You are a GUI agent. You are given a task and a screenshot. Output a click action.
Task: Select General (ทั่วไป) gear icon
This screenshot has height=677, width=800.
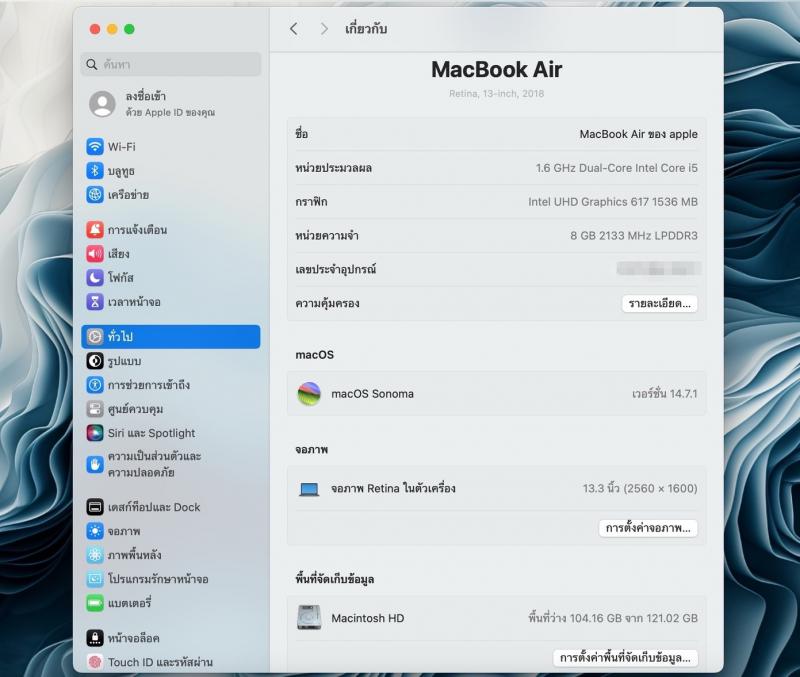click(95, 336)
